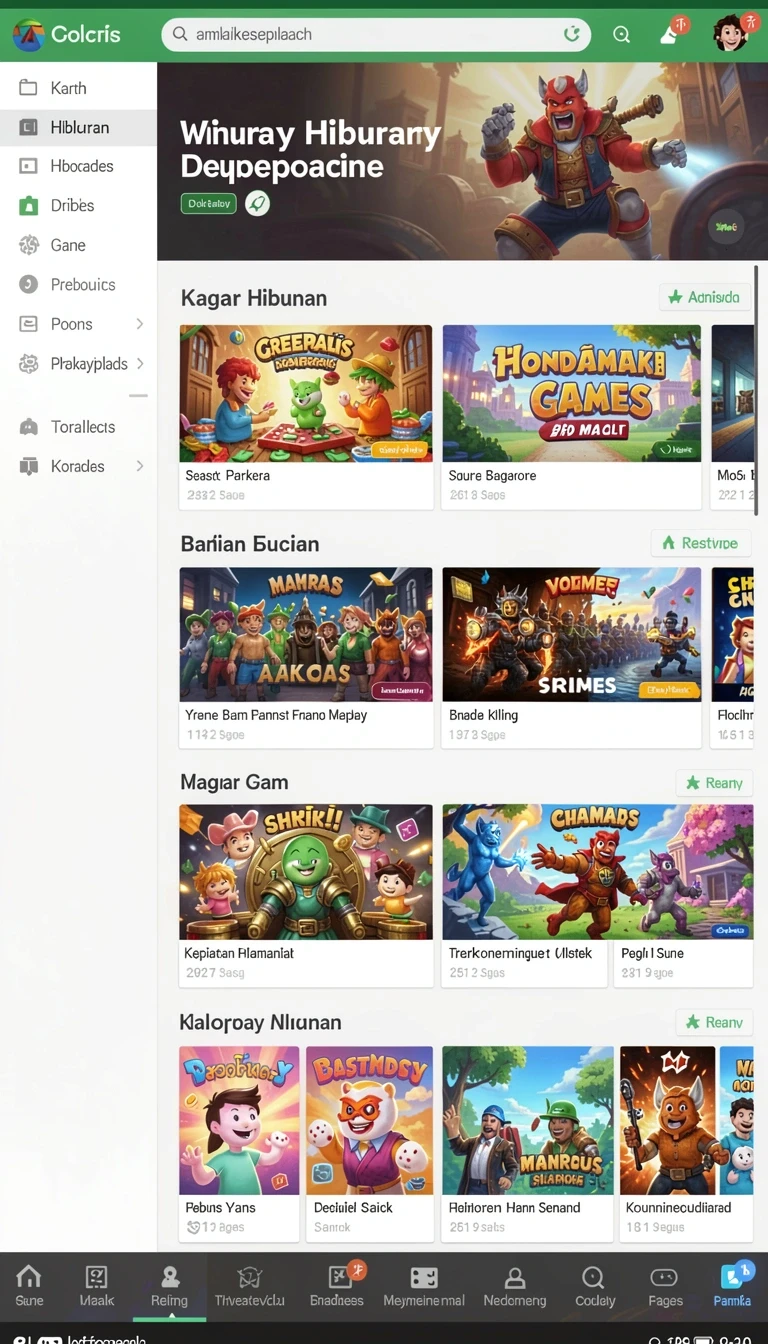Click the search field in the header
Screen dimensions: 768x1344
point(376,34)
